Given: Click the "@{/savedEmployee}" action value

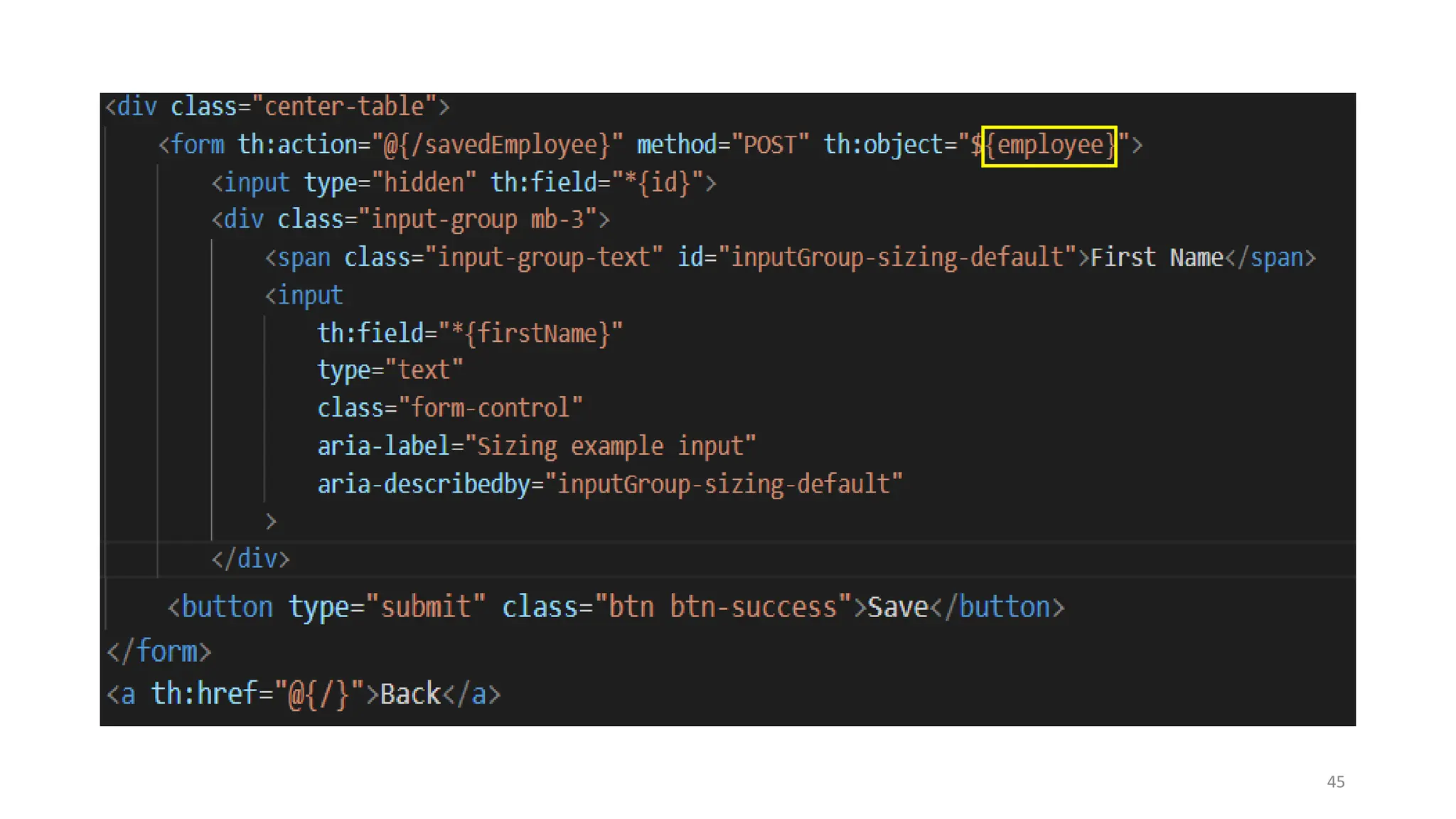Looking at the screenshot, I should point(498,145).
